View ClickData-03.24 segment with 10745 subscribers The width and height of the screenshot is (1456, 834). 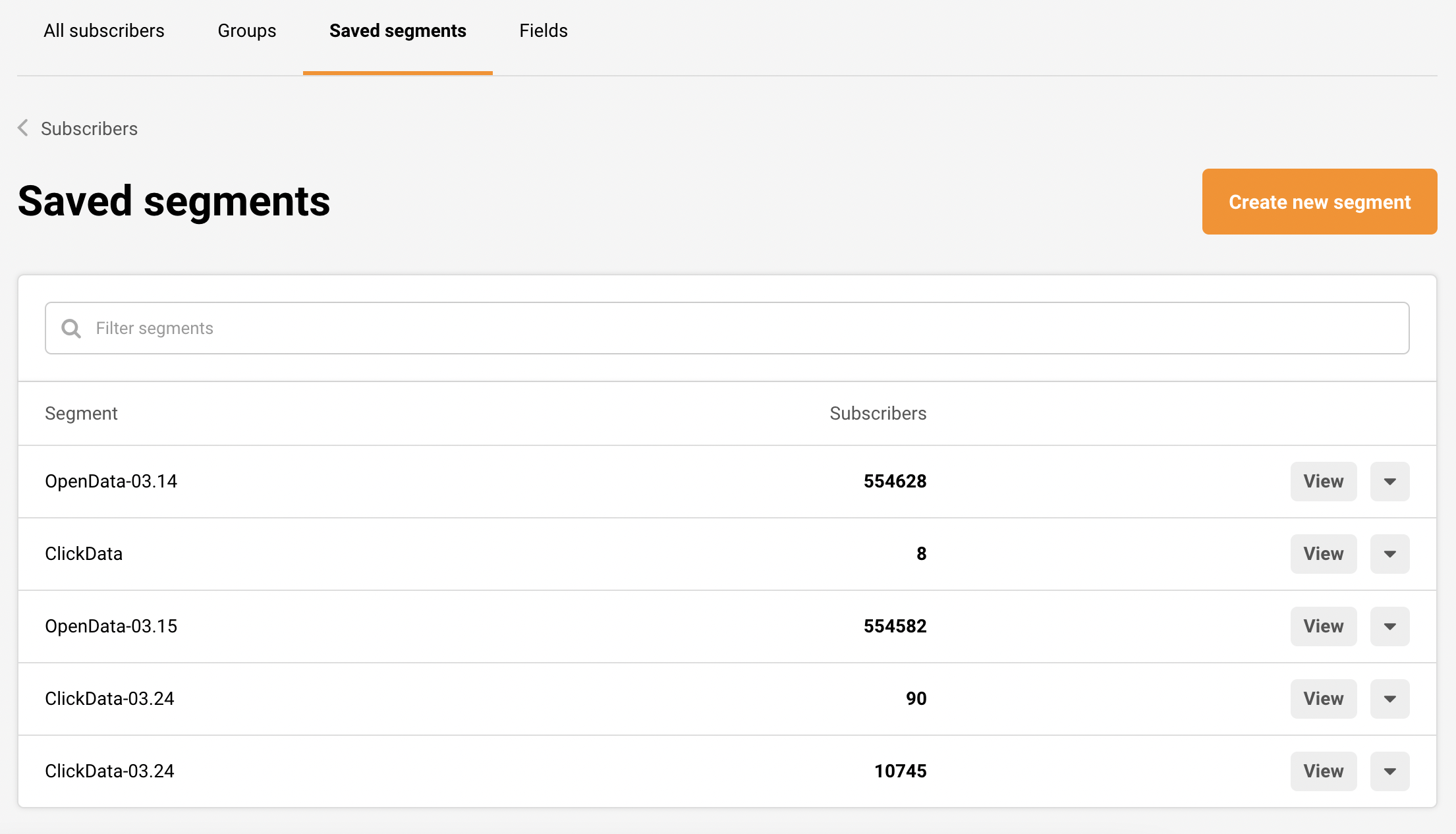point(1323,771)
